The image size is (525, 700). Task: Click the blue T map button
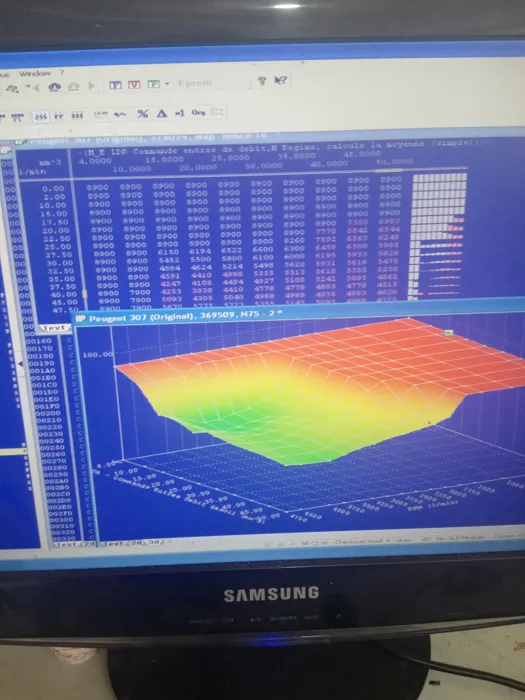pos(116,85)
